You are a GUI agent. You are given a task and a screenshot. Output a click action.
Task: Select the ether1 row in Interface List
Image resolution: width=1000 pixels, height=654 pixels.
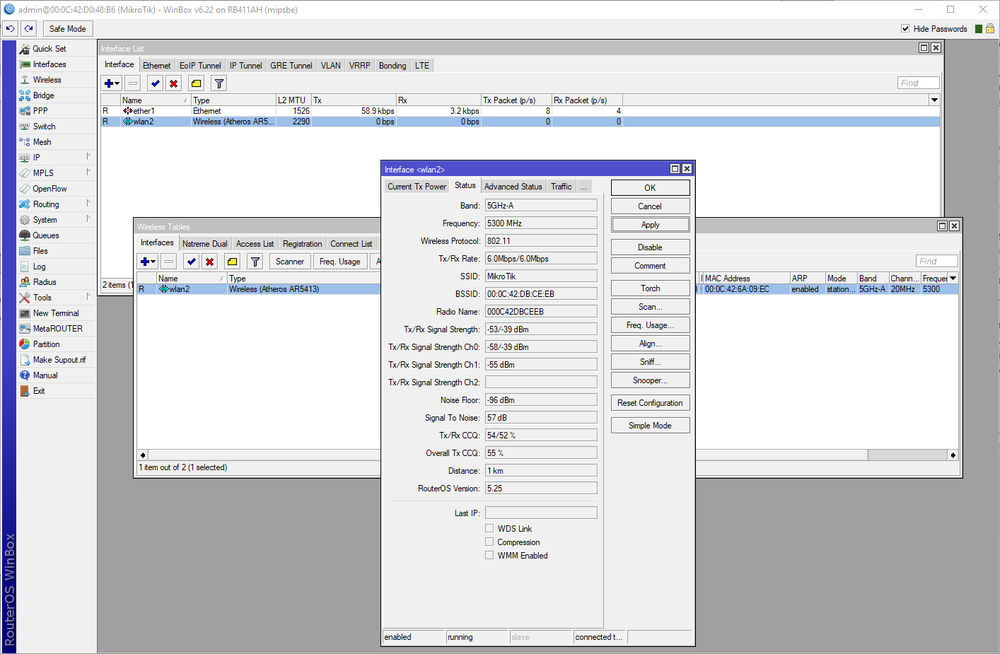[x=520, y=111]
